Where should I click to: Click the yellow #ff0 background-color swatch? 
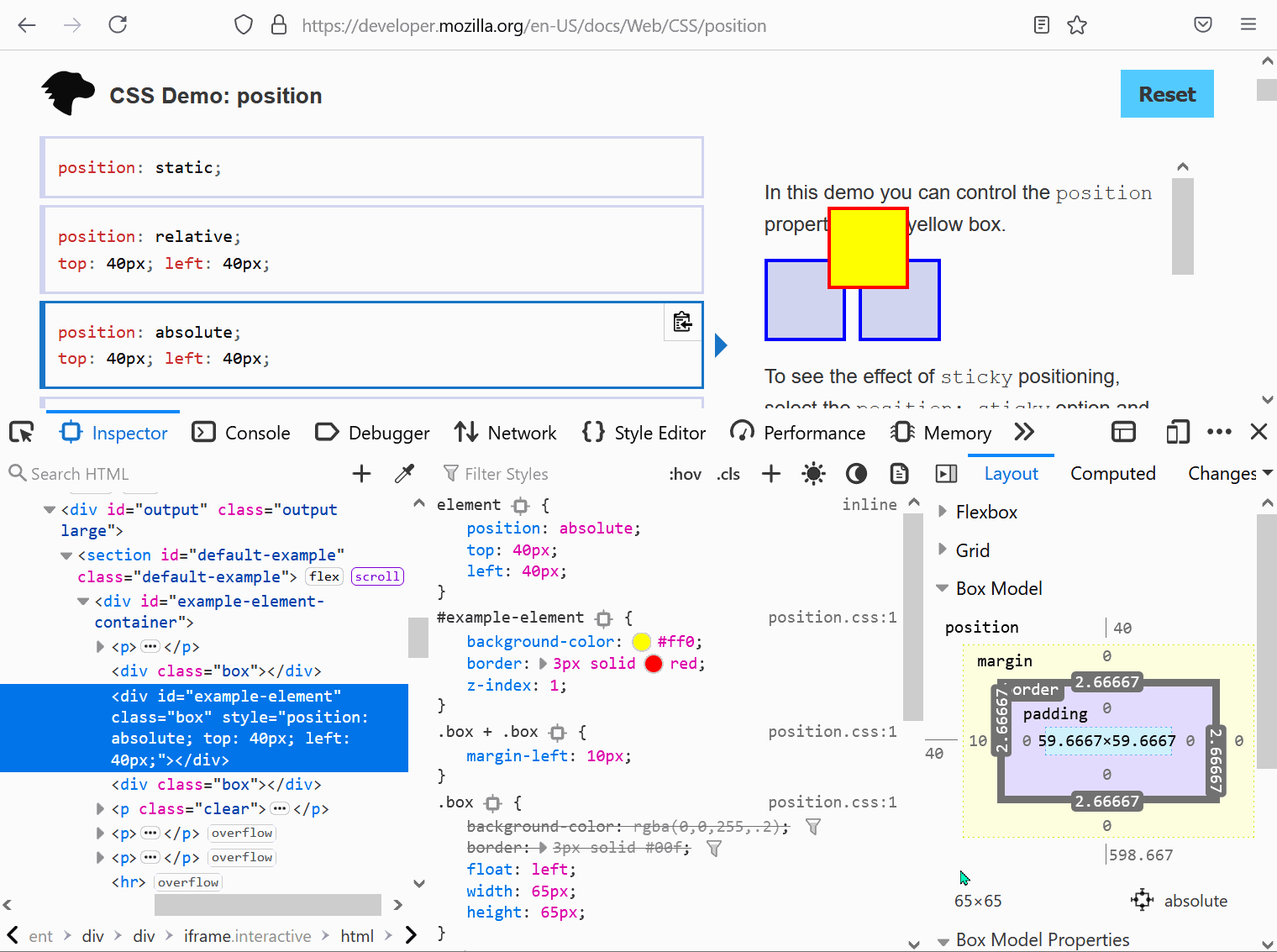[x=641, y=641]
